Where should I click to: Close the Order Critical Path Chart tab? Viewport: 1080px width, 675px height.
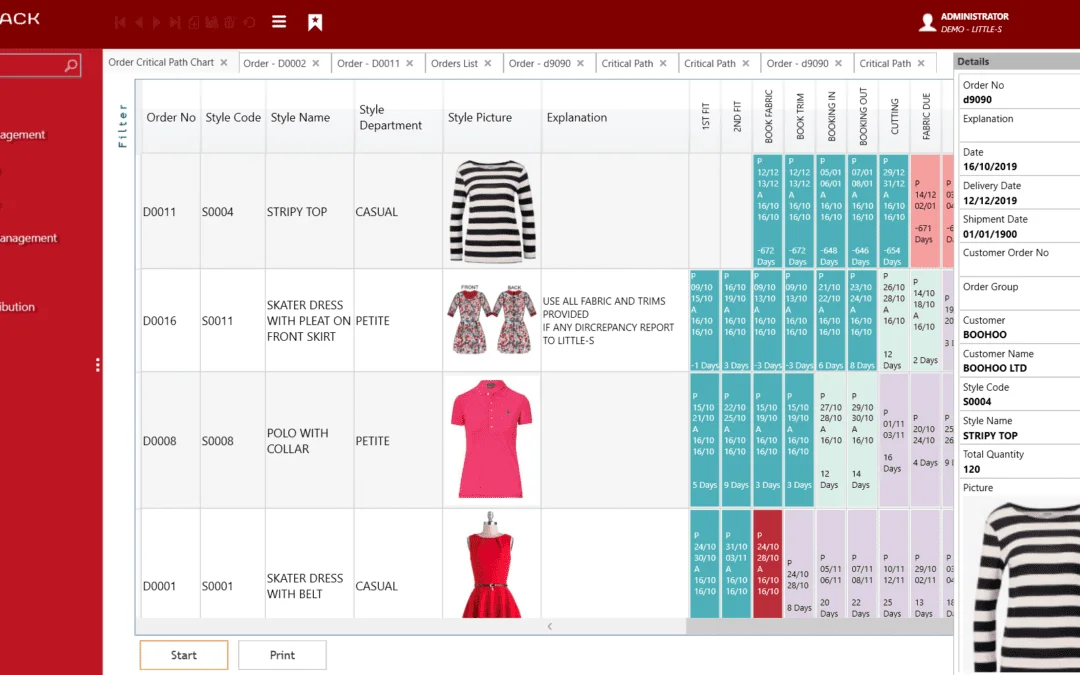[224, 63]
